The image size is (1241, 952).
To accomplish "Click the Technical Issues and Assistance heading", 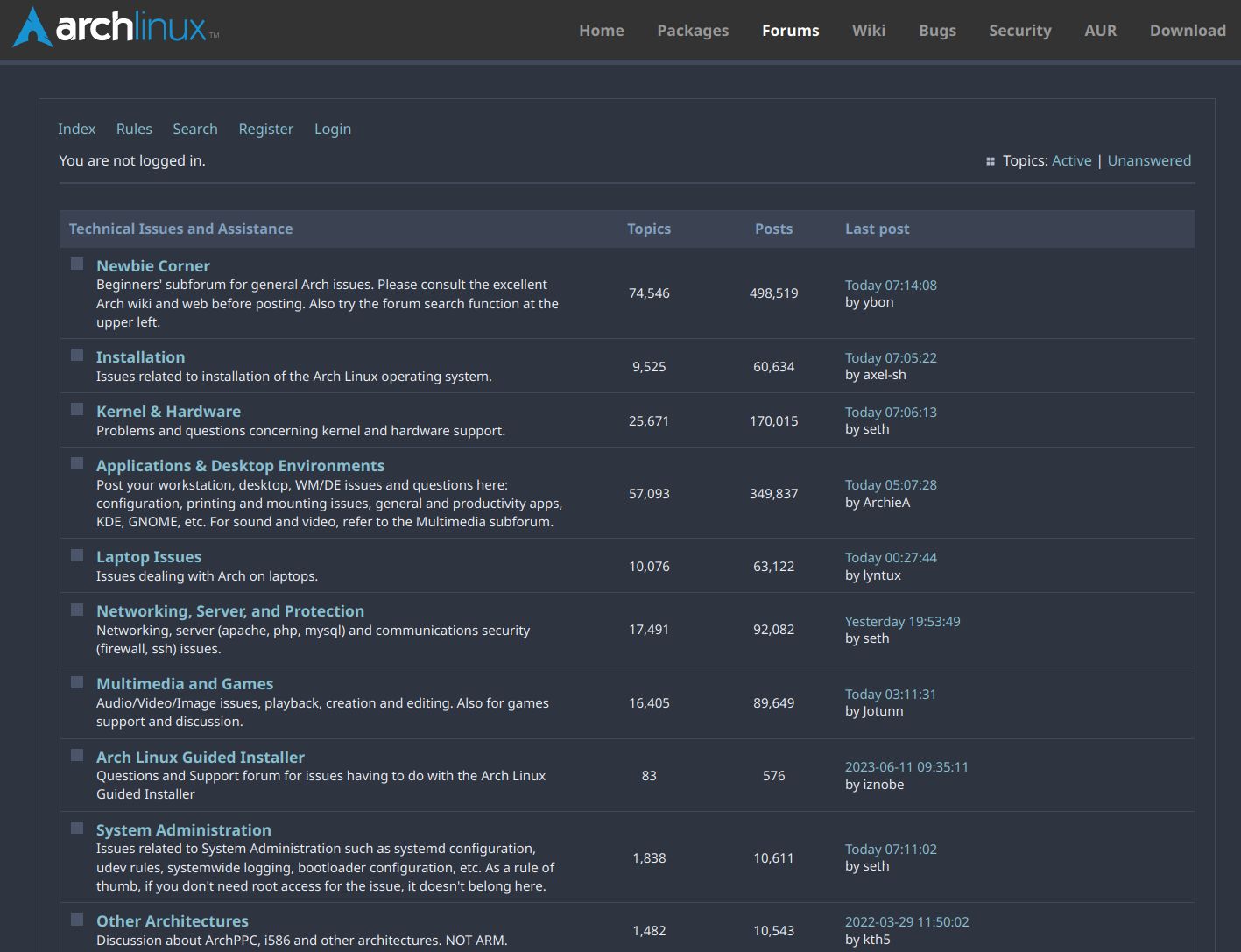I will pos(180,229).
